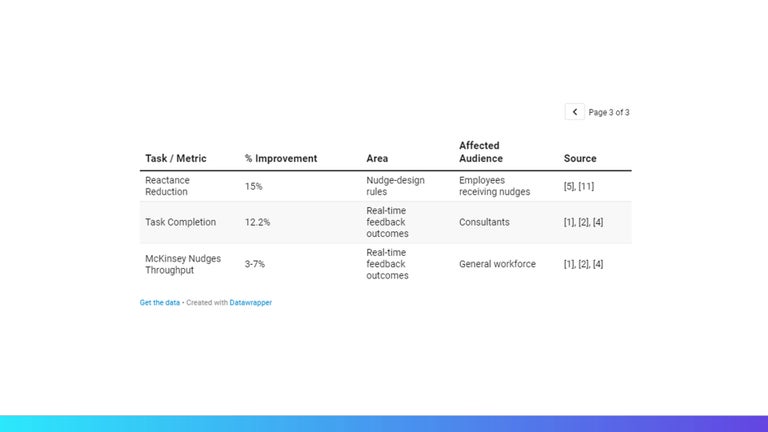Select the Nudge-design rules cell

tap(395, 186)
